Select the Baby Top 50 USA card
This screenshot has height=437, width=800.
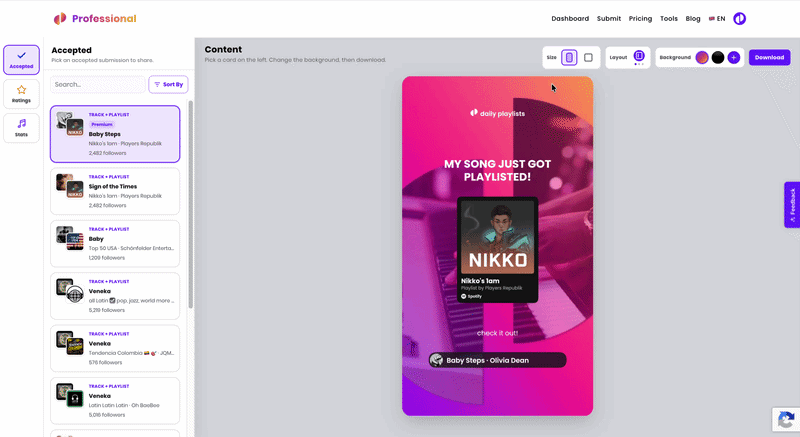tap(115, 244)
